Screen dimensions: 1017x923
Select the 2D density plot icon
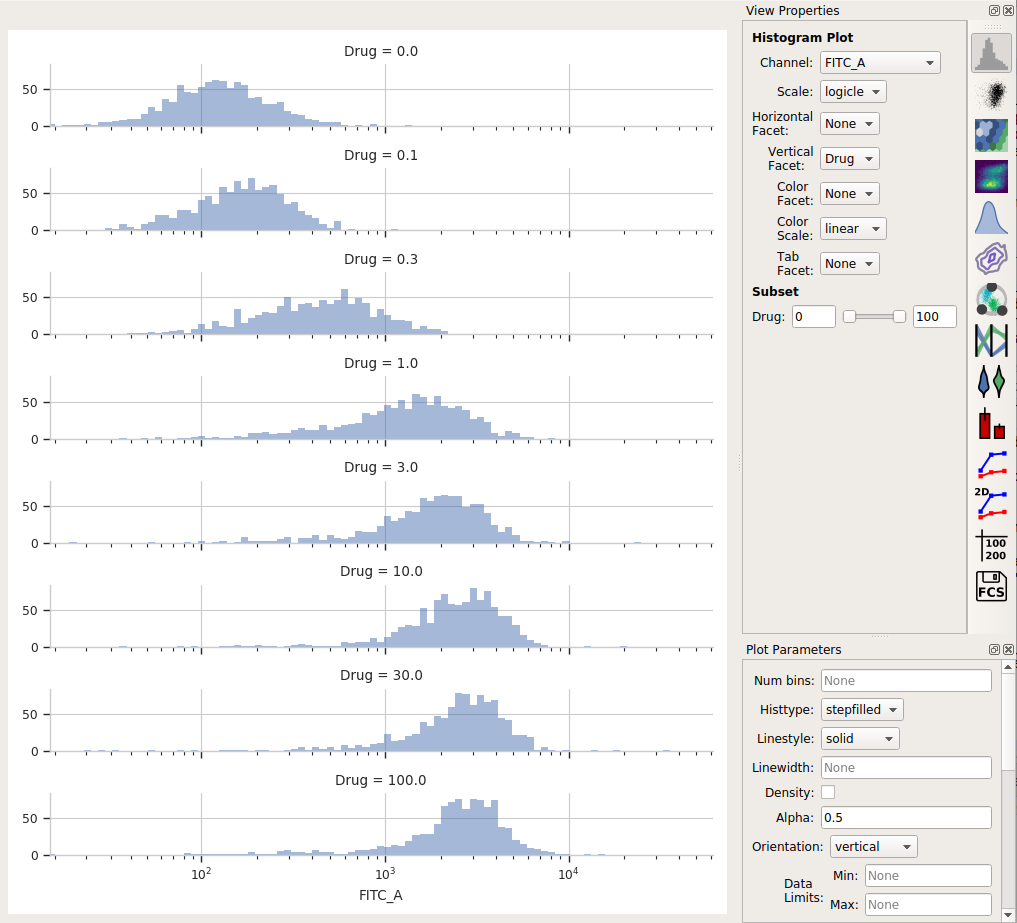tap(991, 176)
